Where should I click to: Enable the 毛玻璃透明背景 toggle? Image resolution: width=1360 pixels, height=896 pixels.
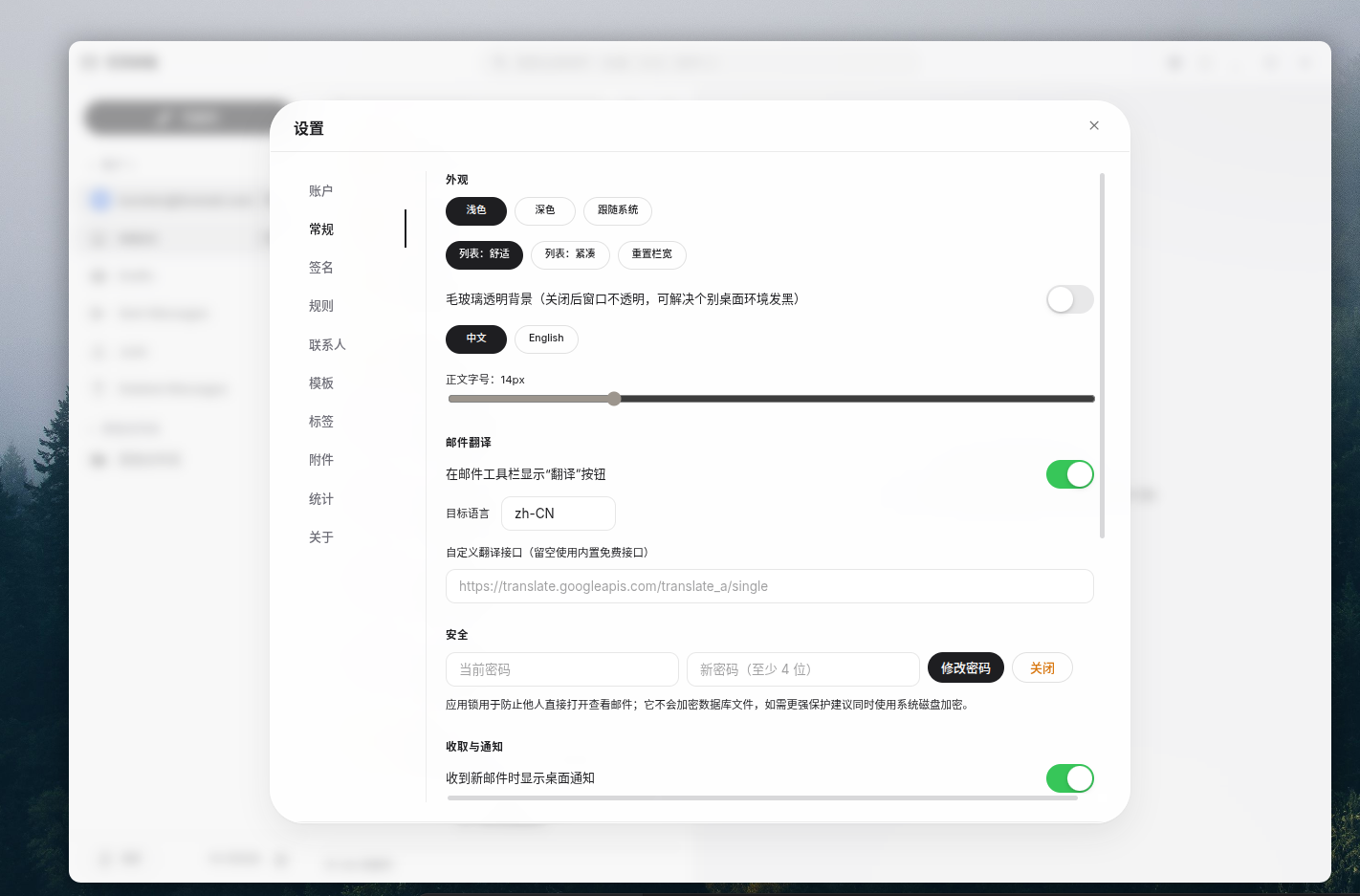point(1070,299)
